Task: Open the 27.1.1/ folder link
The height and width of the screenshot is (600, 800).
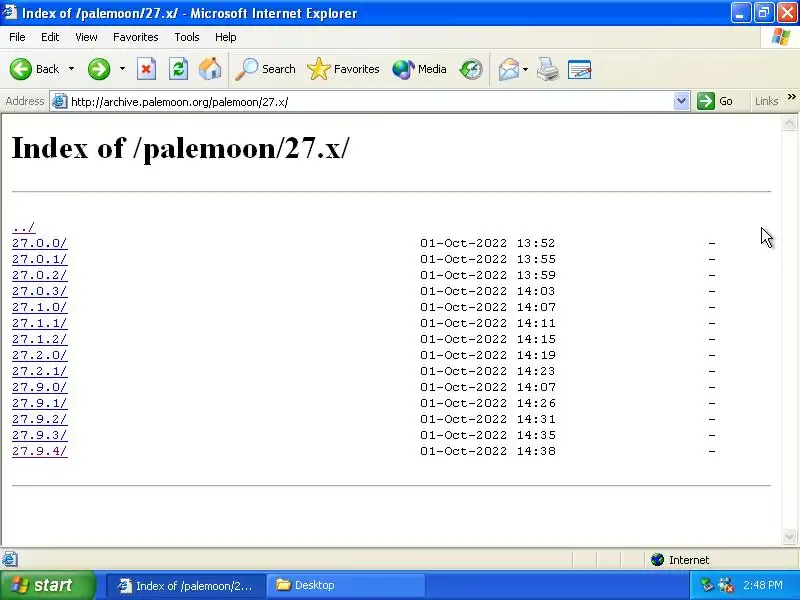Action: pyautogui.click(x=40, y=323)
